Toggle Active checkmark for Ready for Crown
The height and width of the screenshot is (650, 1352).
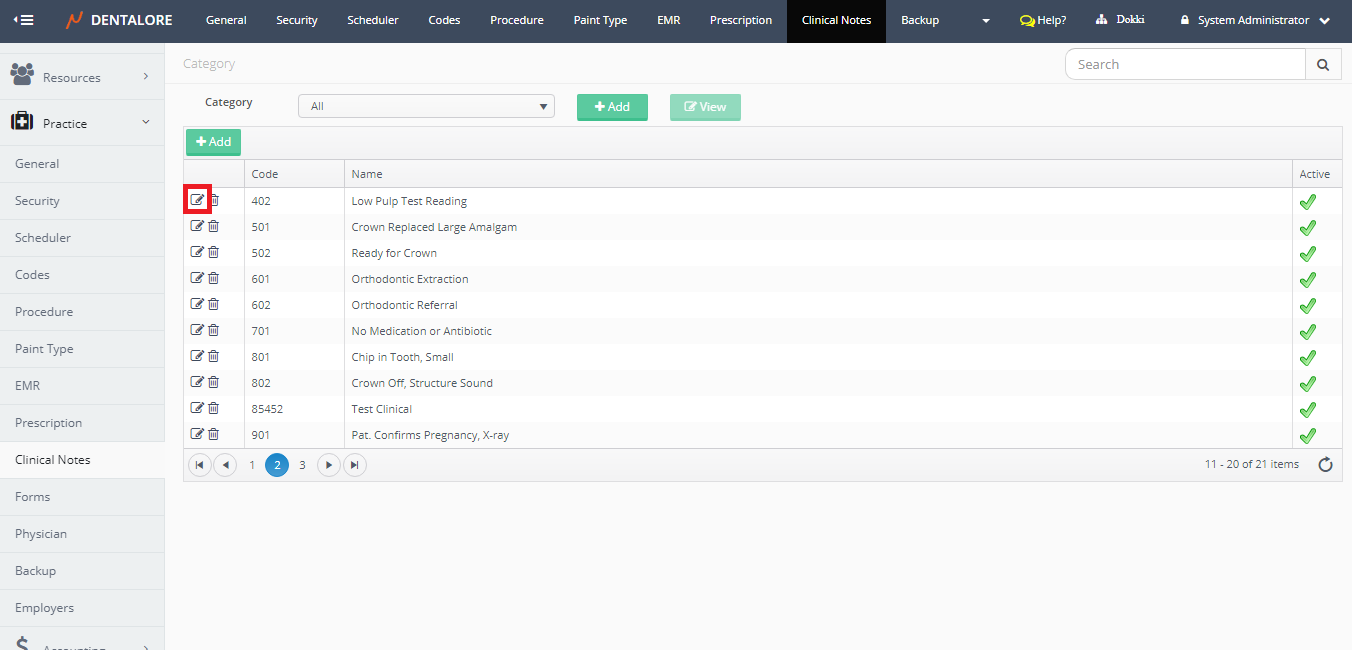pos(1307,253)
